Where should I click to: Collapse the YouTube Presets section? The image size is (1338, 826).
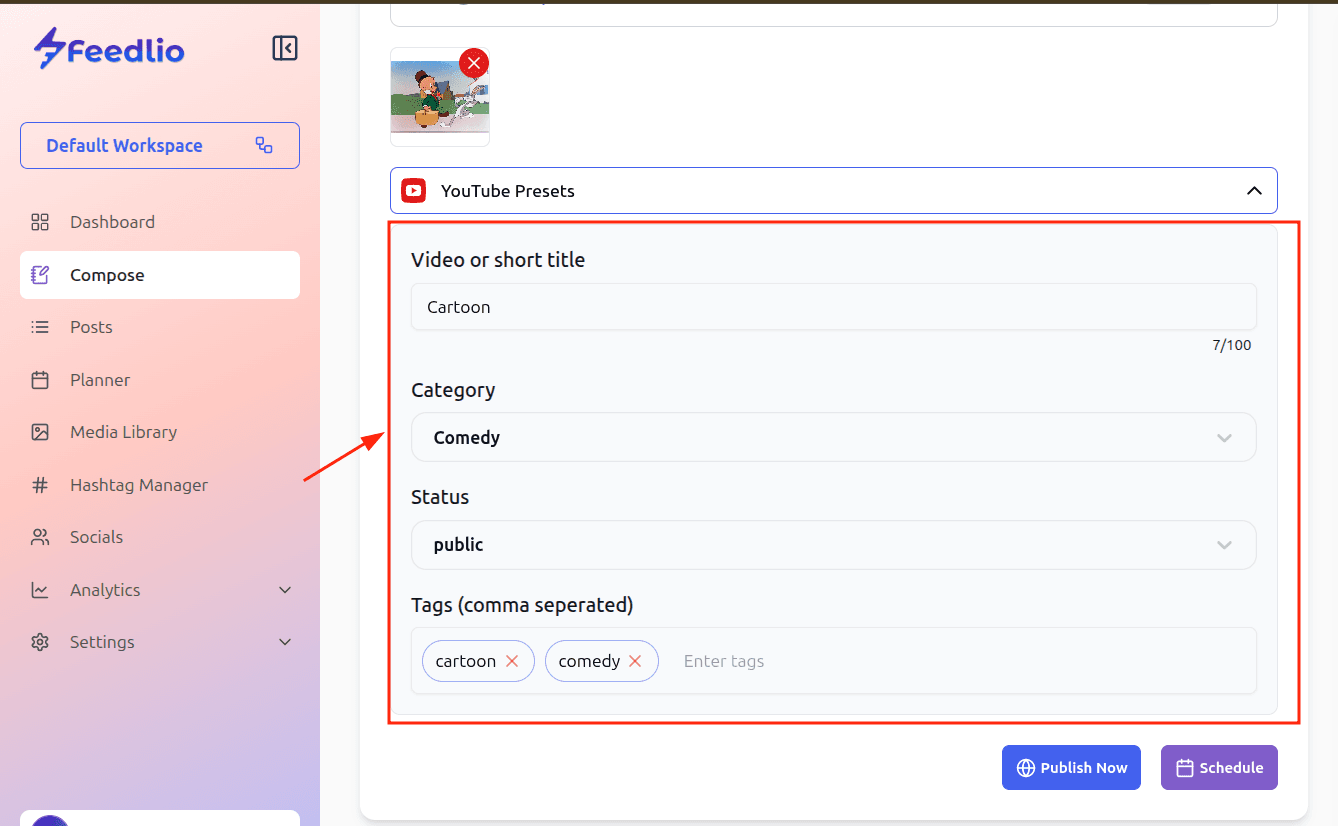click(1254, 191)
